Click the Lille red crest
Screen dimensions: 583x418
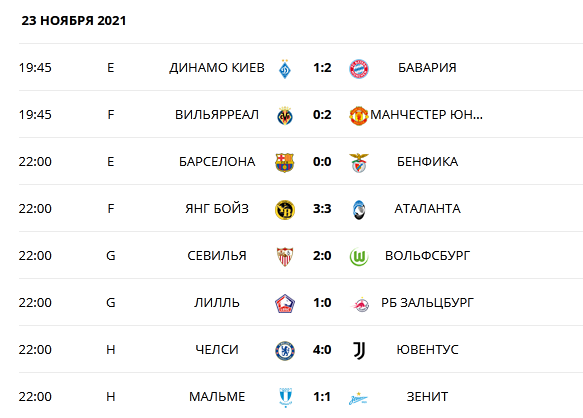pos(285,303)
